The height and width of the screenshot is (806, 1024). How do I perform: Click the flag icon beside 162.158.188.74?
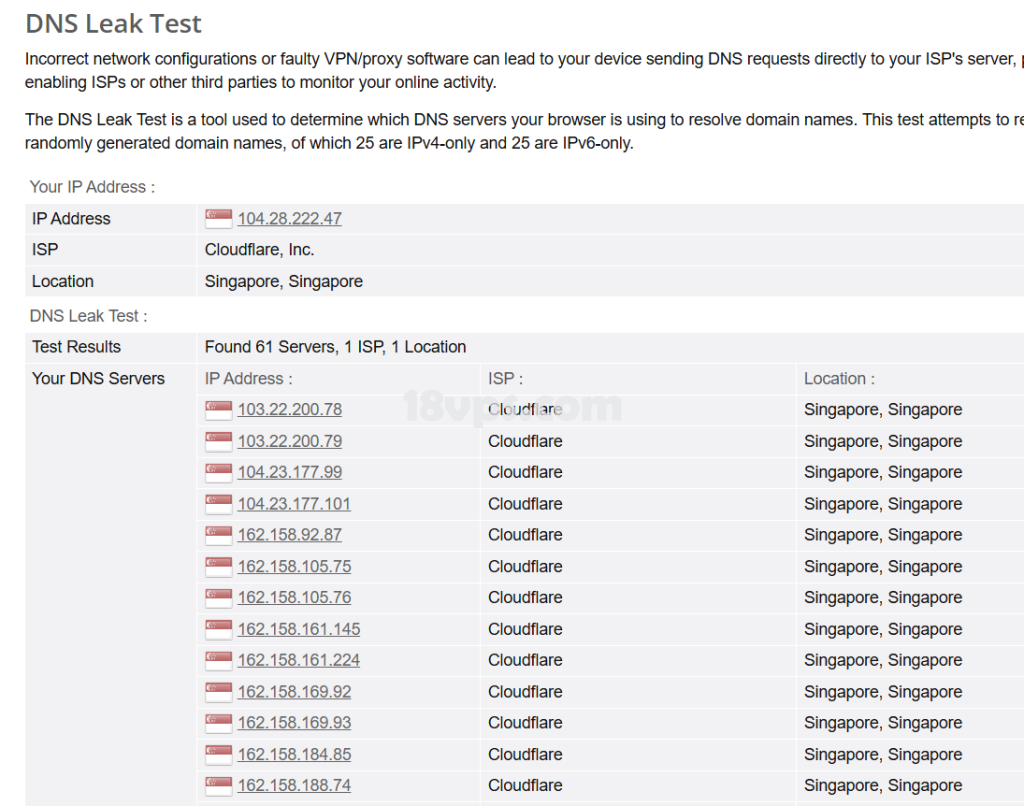click(x=218, y=786)
